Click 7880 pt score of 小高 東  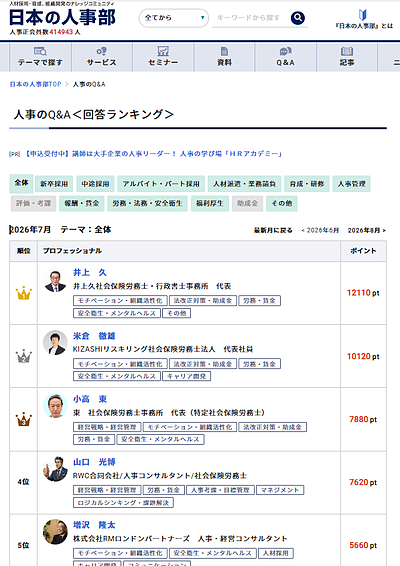(363, 419)
